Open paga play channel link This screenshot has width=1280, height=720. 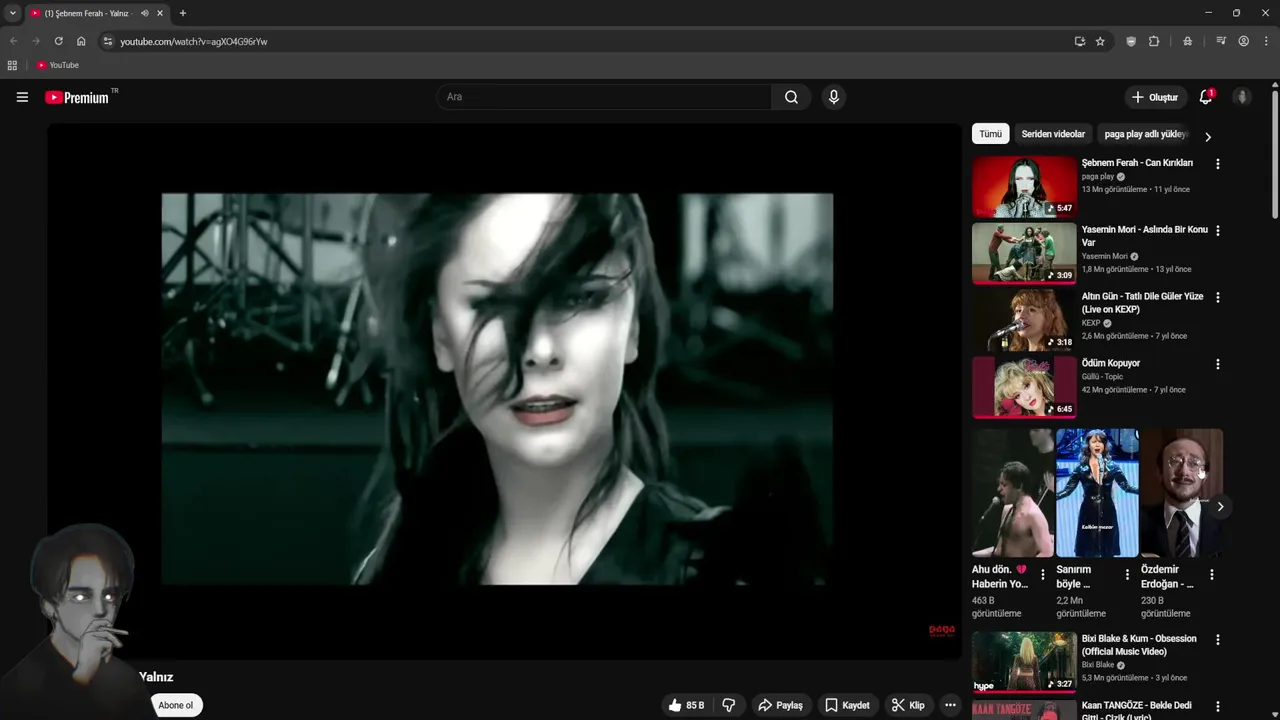click(1098, 177)
